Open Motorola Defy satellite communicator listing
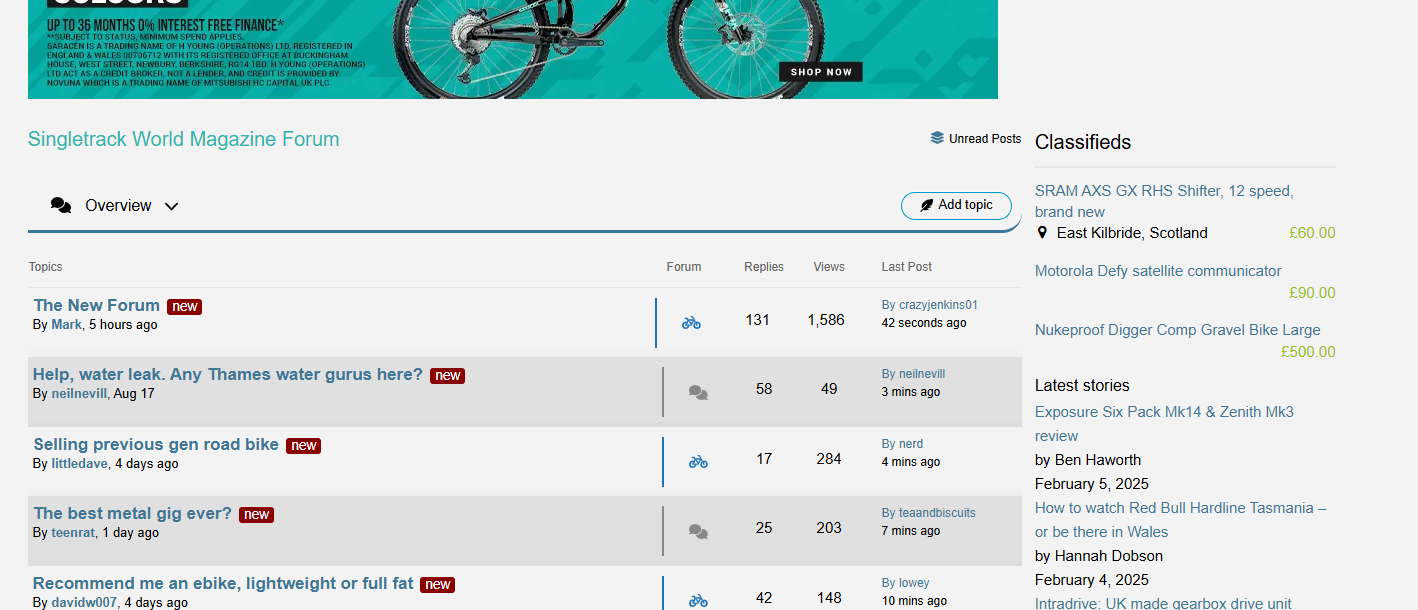Viewport: 1418px width, 610px height. 1157,271
